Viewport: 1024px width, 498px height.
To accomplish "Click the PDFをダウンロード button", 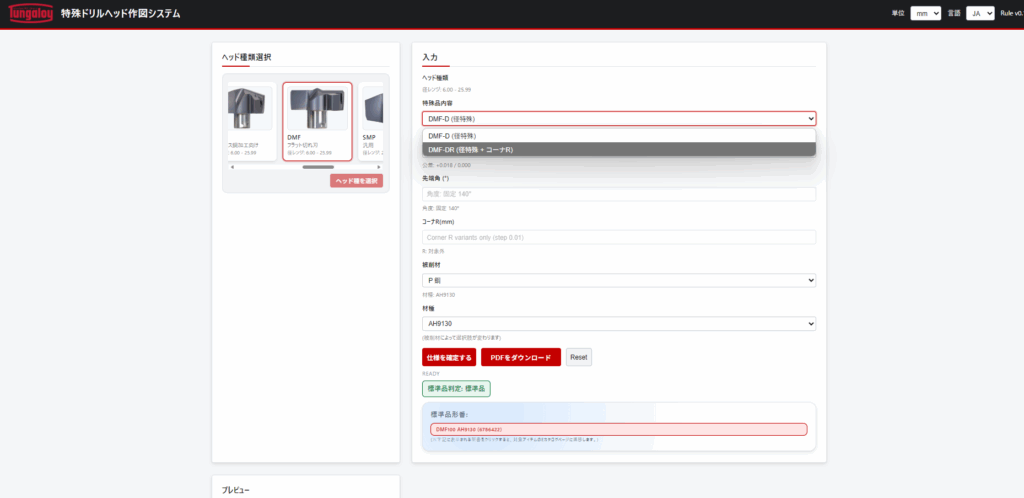I will pyautogui.click(x=520, y=357).
